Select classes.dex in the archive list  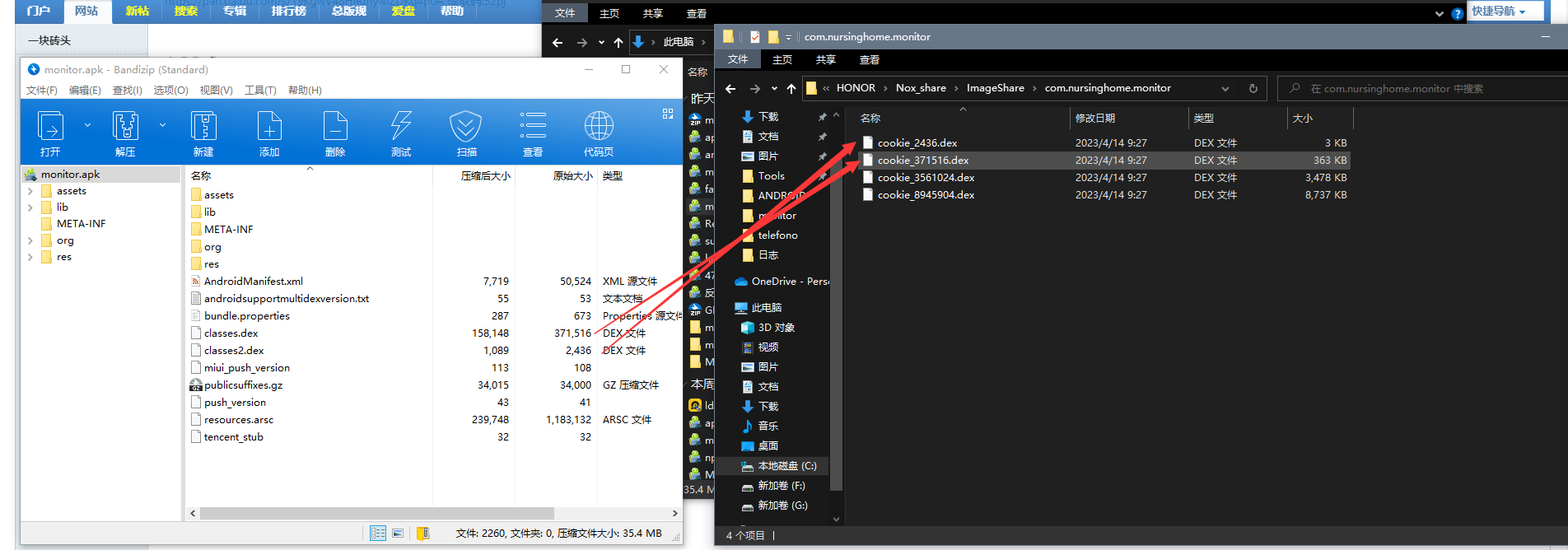(231, 333)
